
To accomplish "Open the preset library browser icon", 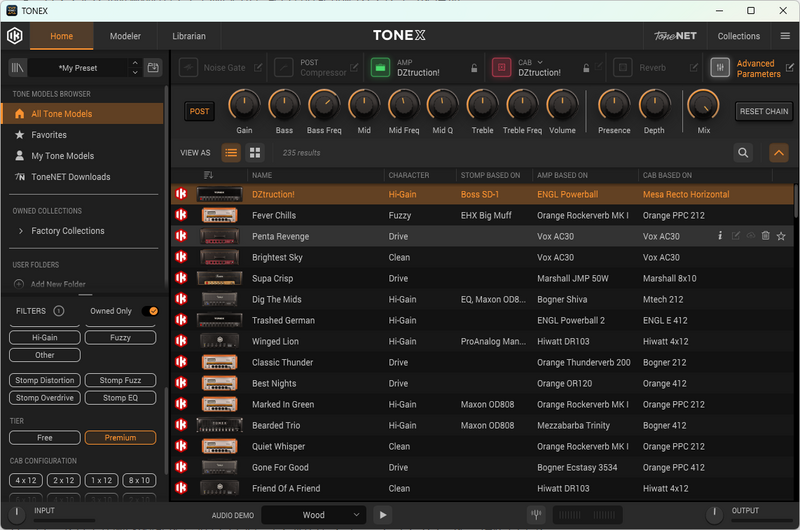I will point(18,67).
